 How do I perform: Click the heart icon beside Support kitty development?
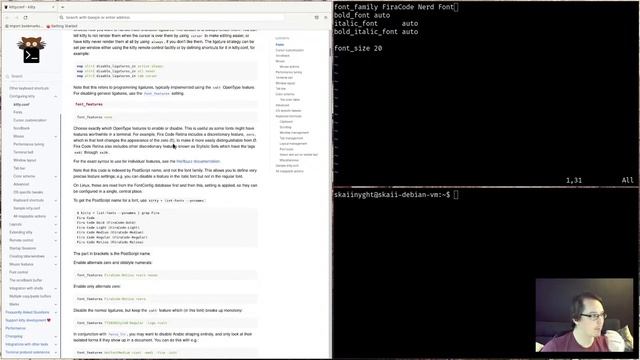coord(49,320)
